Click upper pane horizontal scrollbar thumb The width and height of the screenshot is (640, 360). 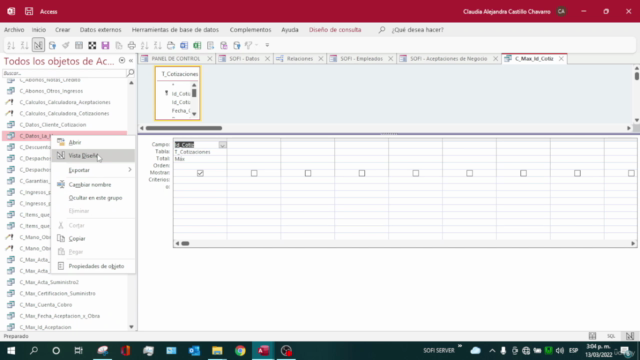point(184,128)
